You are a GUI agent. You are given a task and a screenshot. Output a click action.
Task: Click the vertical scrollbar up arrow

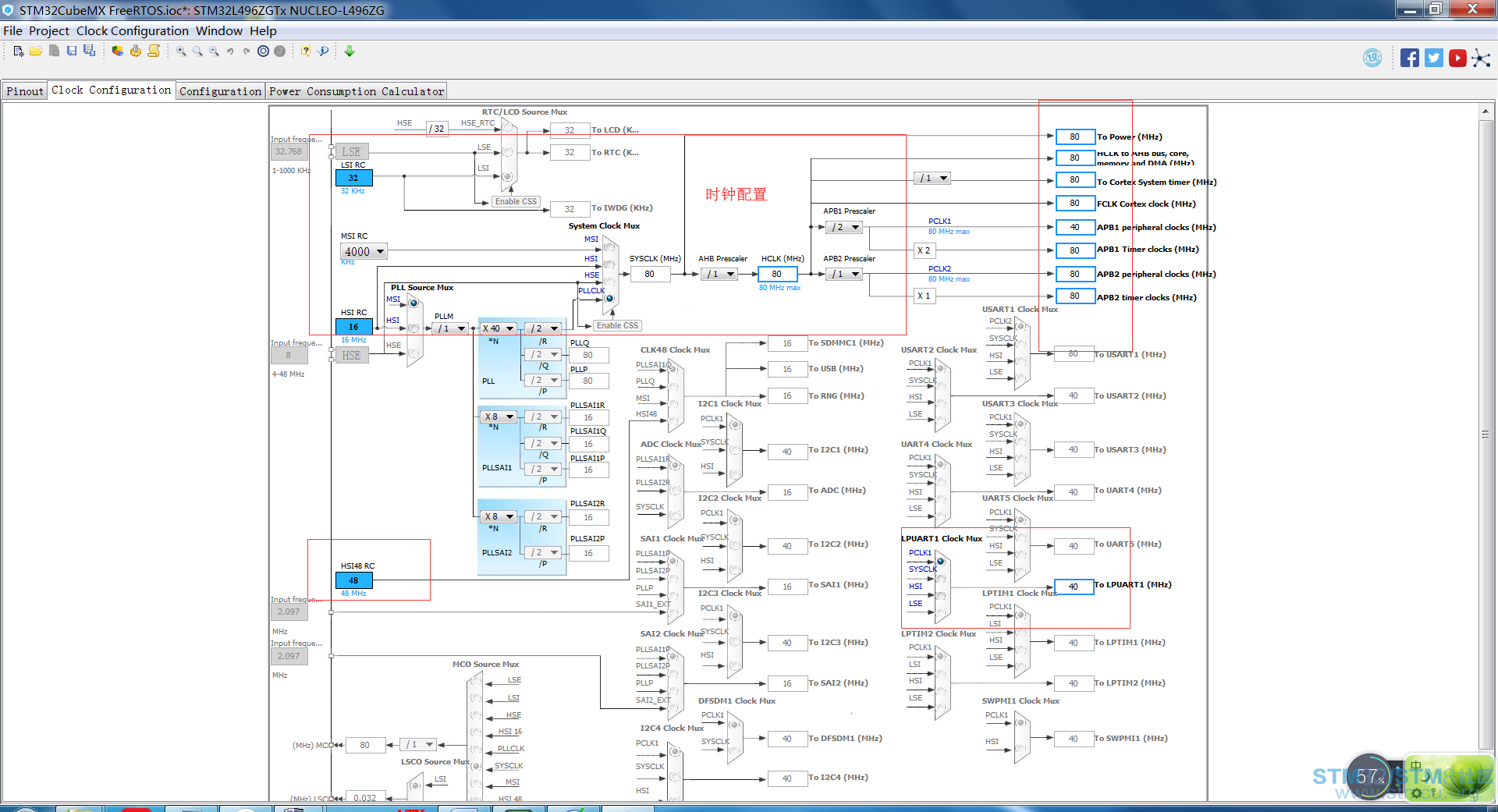tap(1486, 112)
